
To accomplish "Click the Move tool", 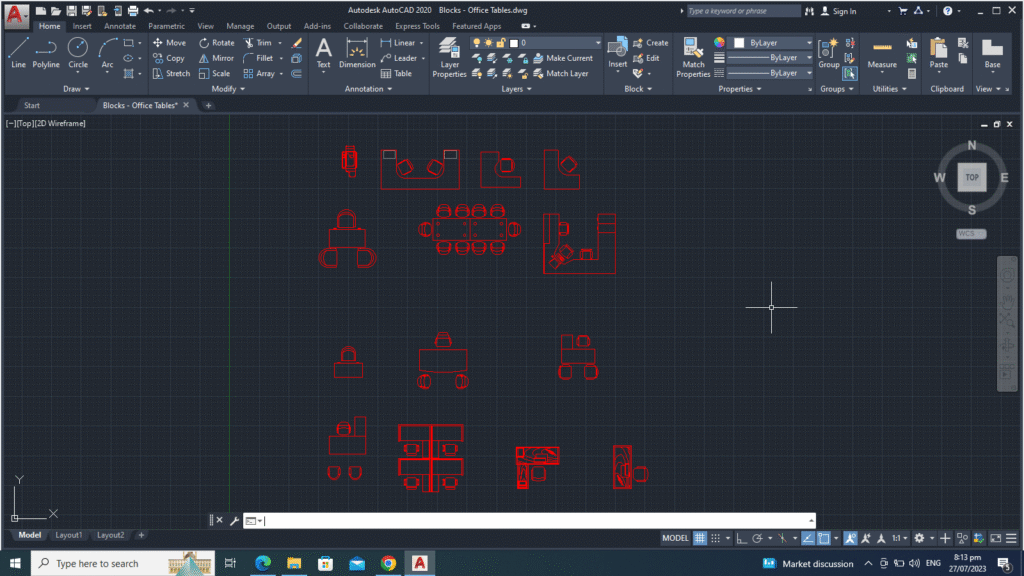I will pos(169,42).
